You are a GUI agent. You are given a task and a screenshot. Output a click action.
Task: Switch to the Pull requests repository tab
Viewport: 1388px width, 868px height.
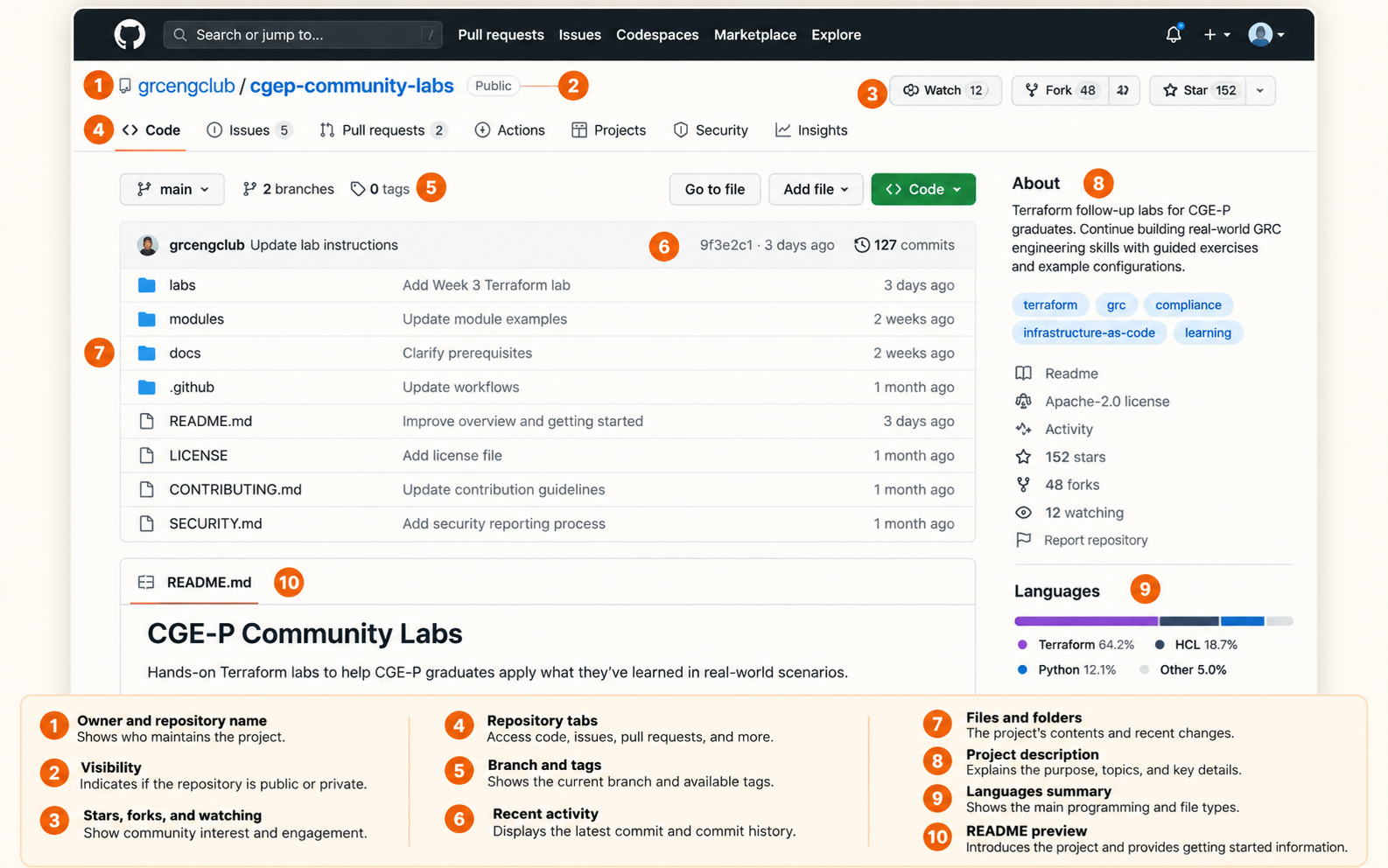pos(383,130)
